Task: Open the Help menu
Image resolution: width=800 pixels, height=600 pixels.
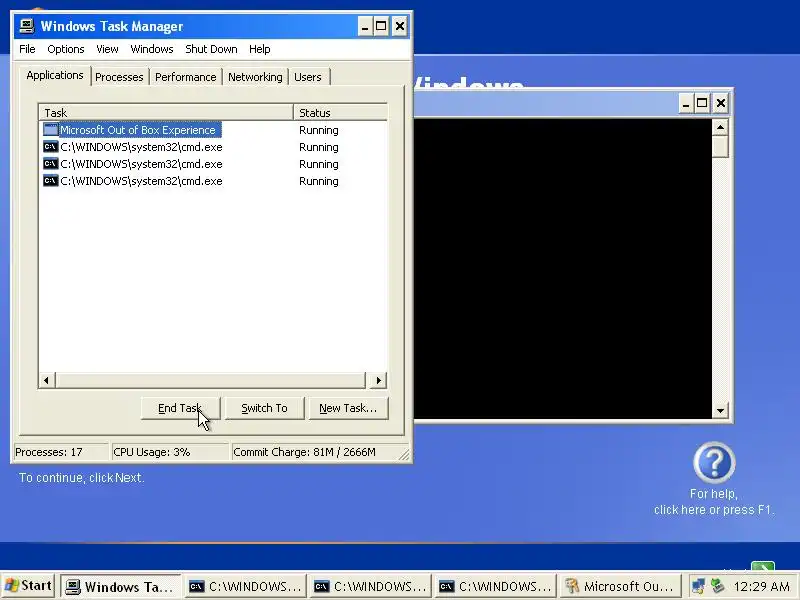Action: click(x=260, y=49)
